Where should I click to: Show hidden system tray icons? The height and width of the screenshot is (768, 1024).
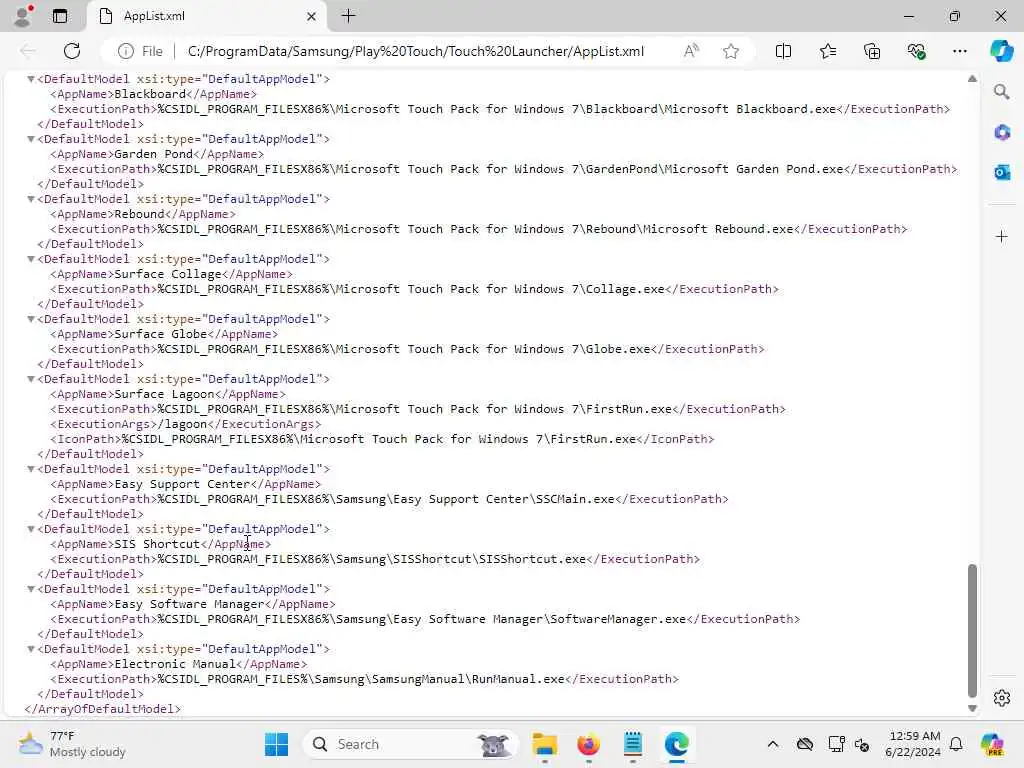tap(773, 744)
